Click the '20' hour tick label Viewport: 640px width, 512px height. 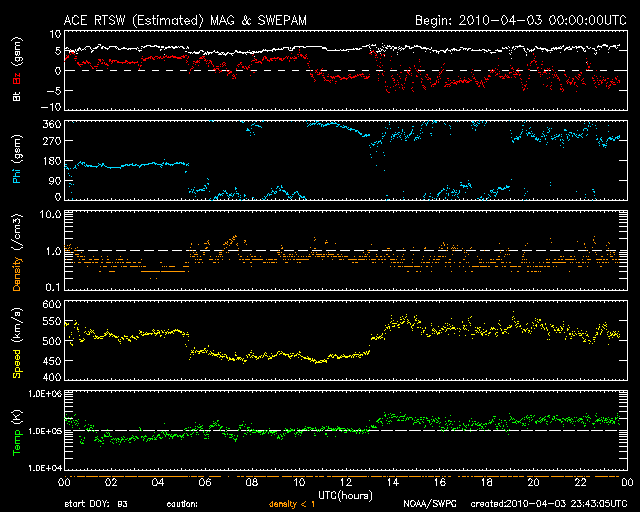[533, 483]
